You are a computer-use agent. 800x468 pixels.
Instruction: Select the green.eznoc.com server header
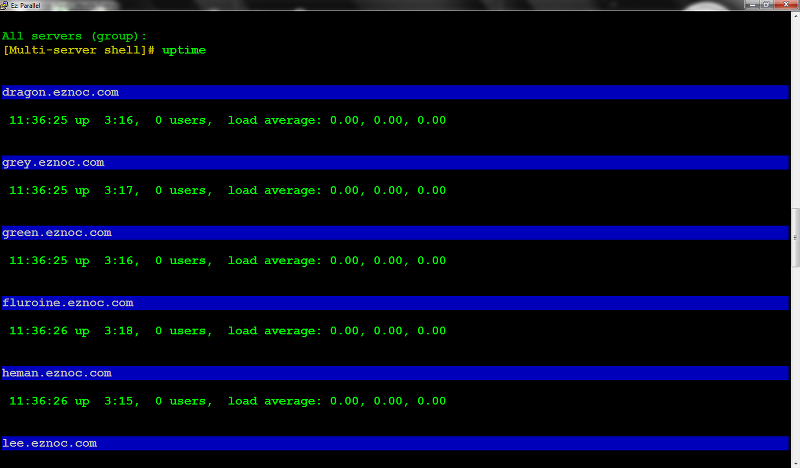395,233
